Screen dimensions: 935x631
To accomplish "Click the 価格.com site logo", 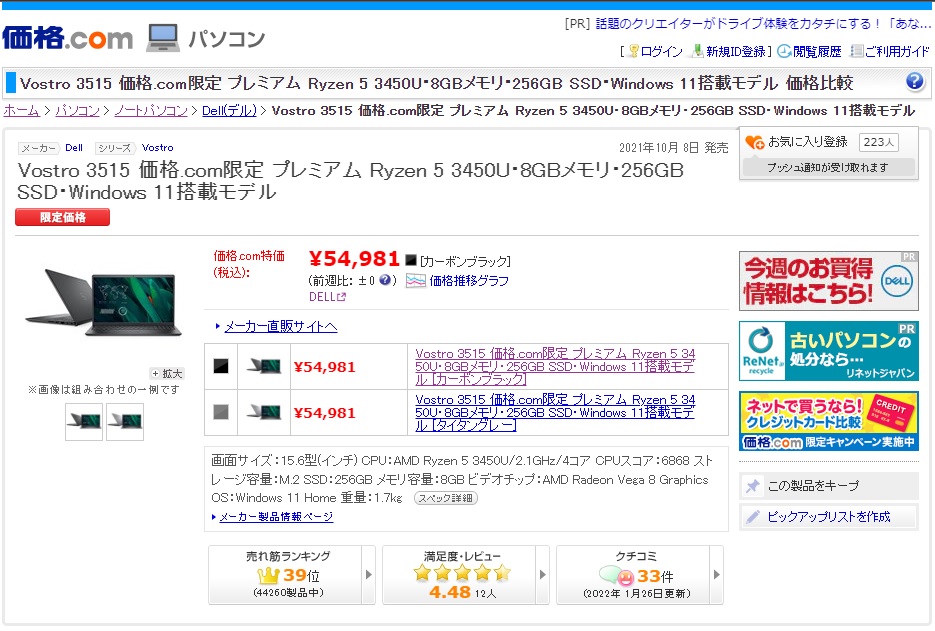I will click(x=67, y=38).
